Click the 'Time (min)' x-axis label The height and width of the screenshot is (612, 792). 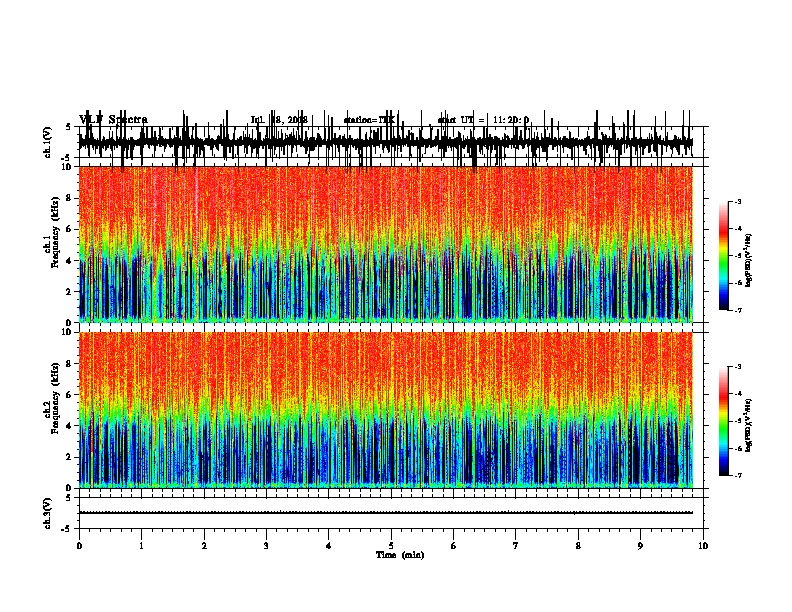(x=400, y=555)
